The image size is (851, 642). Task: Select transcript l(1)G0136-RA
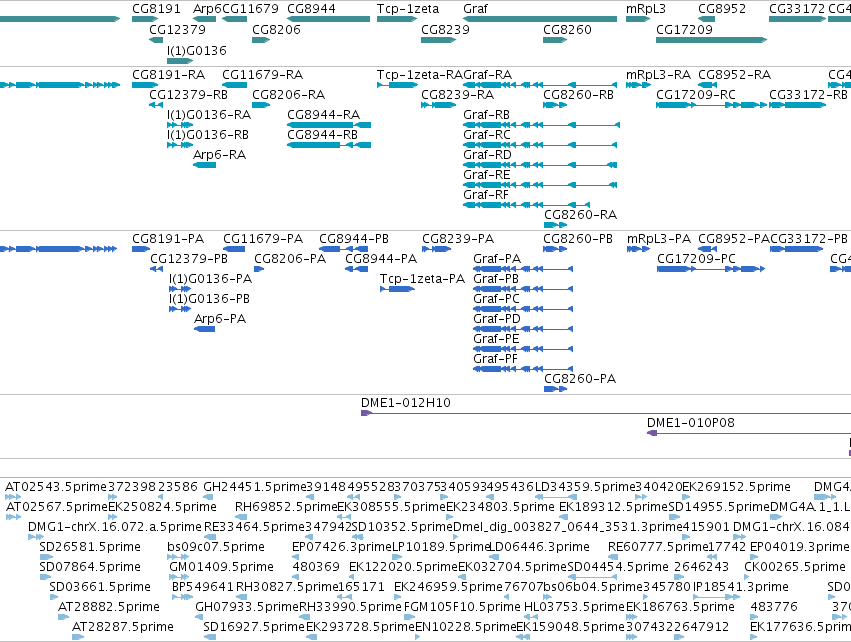pyautogui.click(x=180, y=125)
